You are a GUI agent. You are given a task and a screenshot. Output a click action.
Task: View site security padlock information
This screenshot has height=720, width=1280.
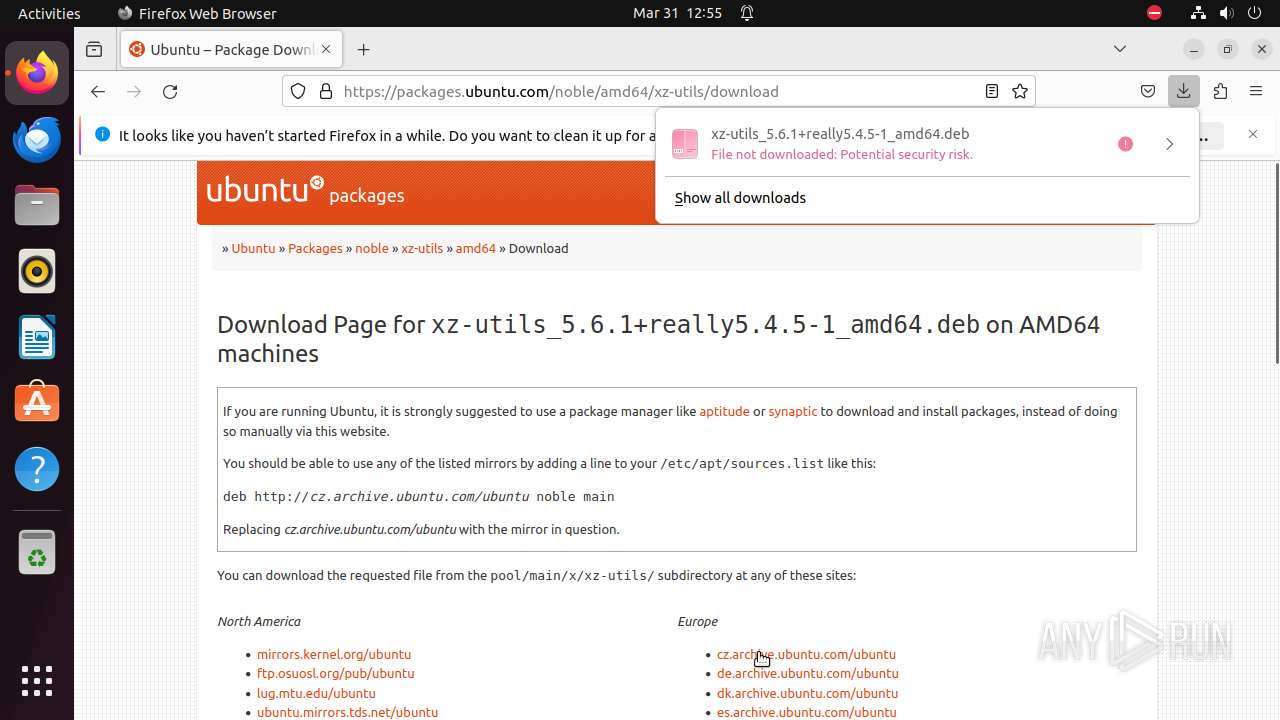tap(325, 91)
